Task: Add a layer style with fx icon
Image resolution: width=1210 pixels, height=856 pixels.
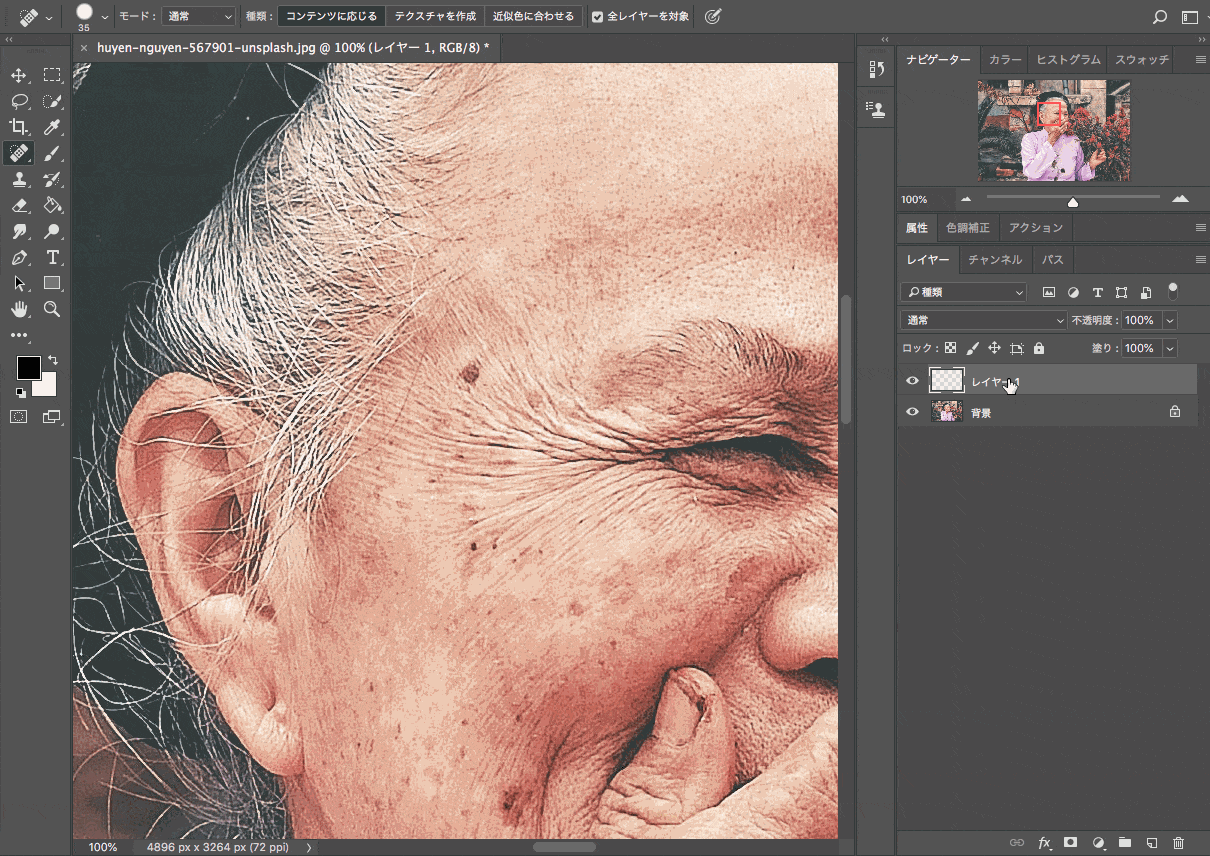Action: (x=1044, y=843)
